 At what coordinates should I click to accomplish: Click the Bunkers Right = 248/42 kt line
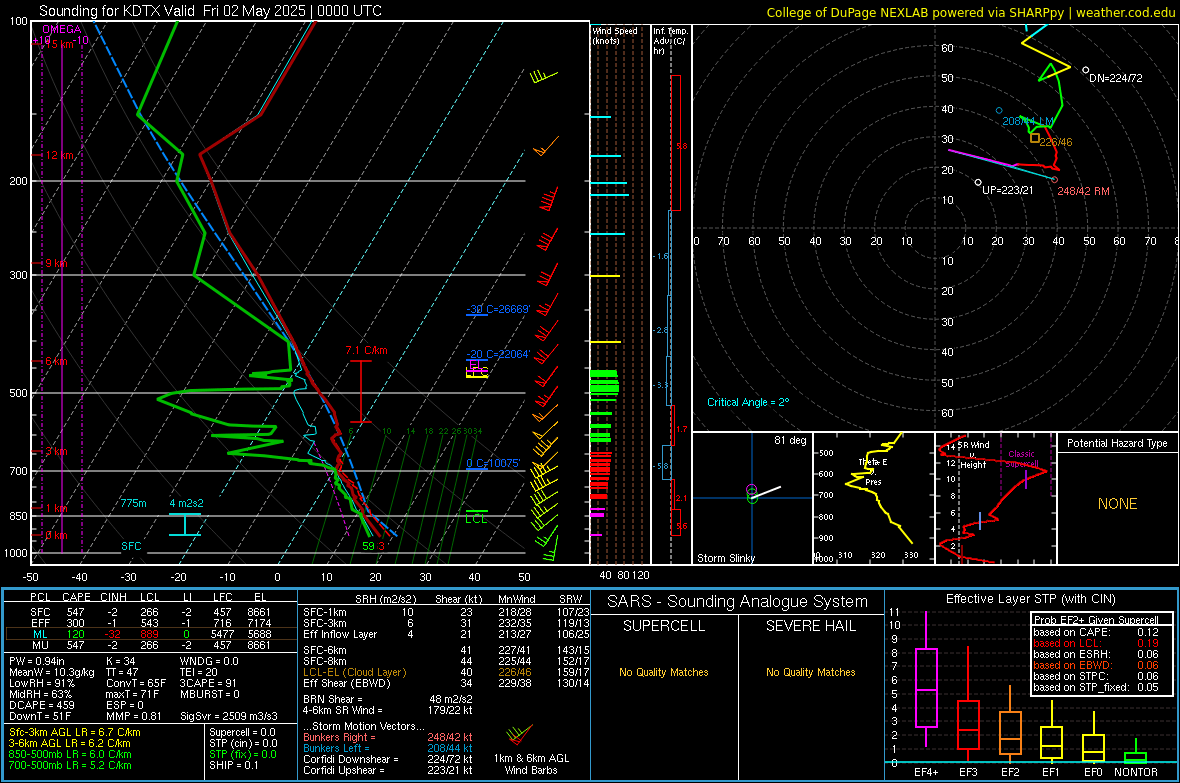click(x=388, y=737)
